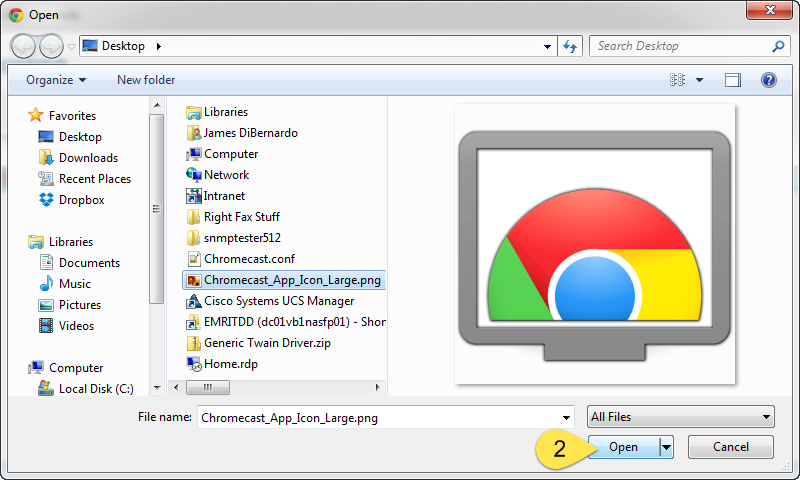Screen dimensions: 800x480
Task: Expand the Desktop breadcrumb arrow
Action: [x=159, y=46]
